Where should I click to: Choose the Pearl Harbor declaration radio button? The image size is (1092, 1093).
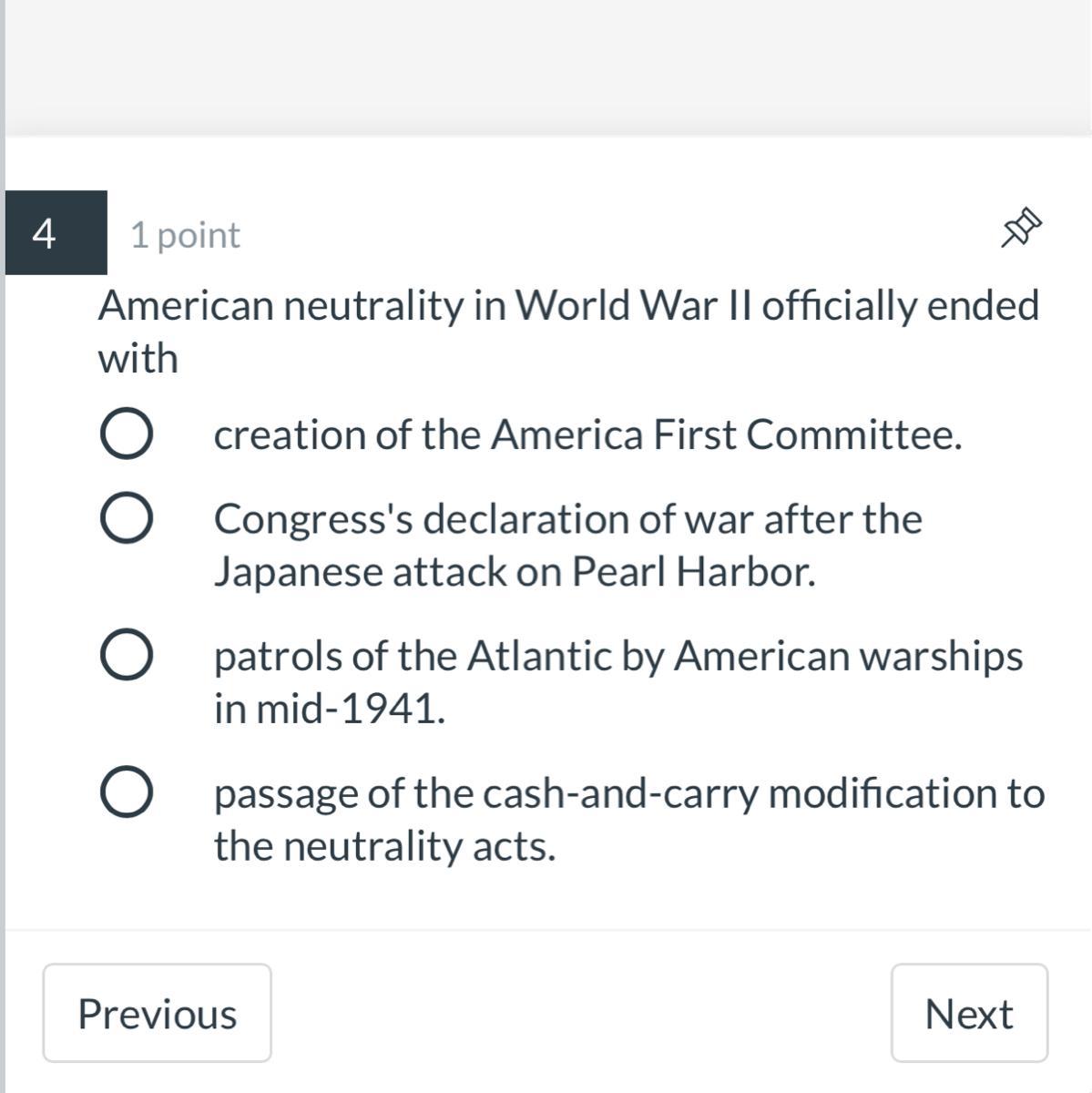pos(126,518)
